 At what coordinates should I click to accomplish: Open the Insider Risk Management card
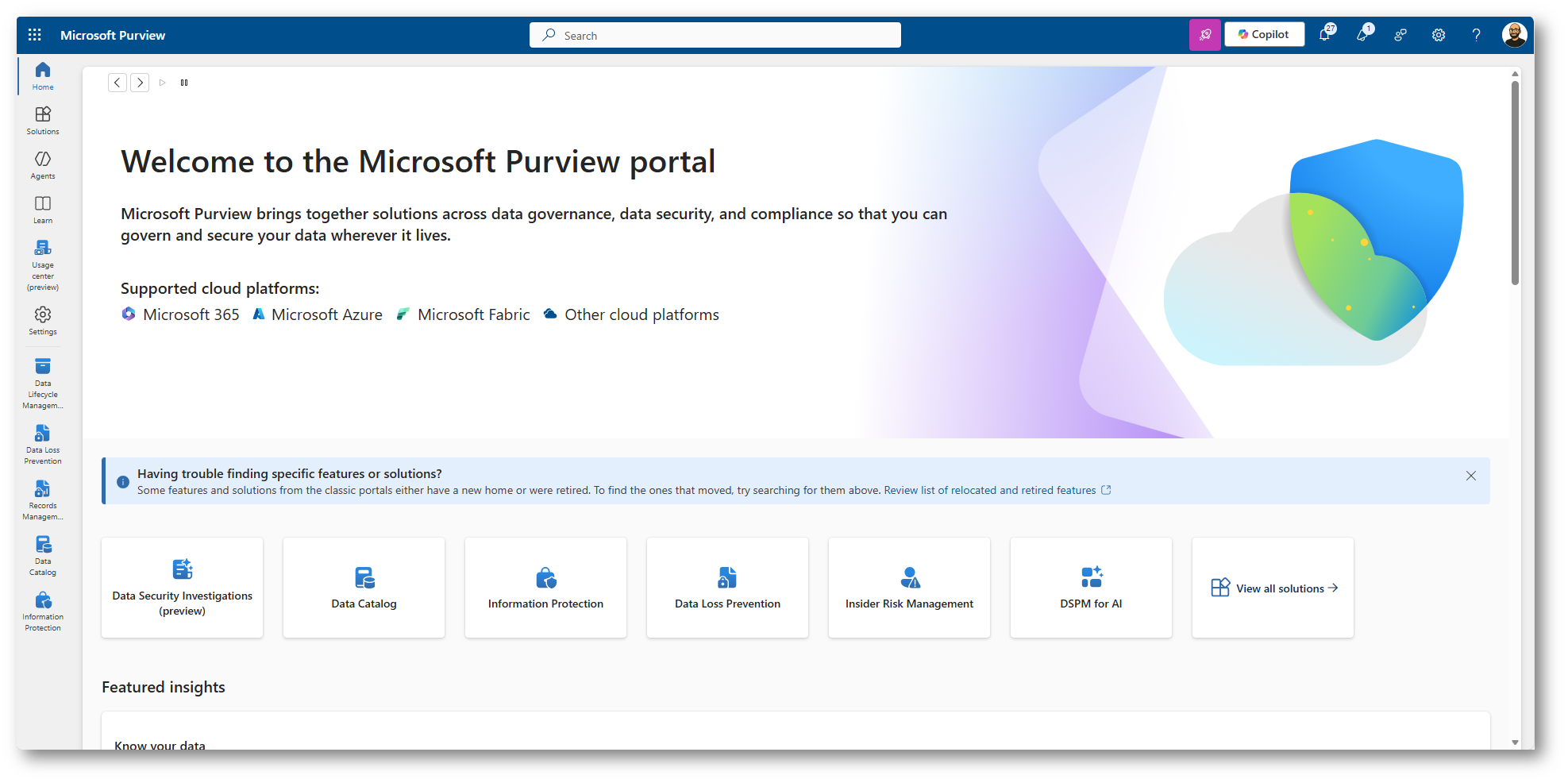(x=909, y=588)
